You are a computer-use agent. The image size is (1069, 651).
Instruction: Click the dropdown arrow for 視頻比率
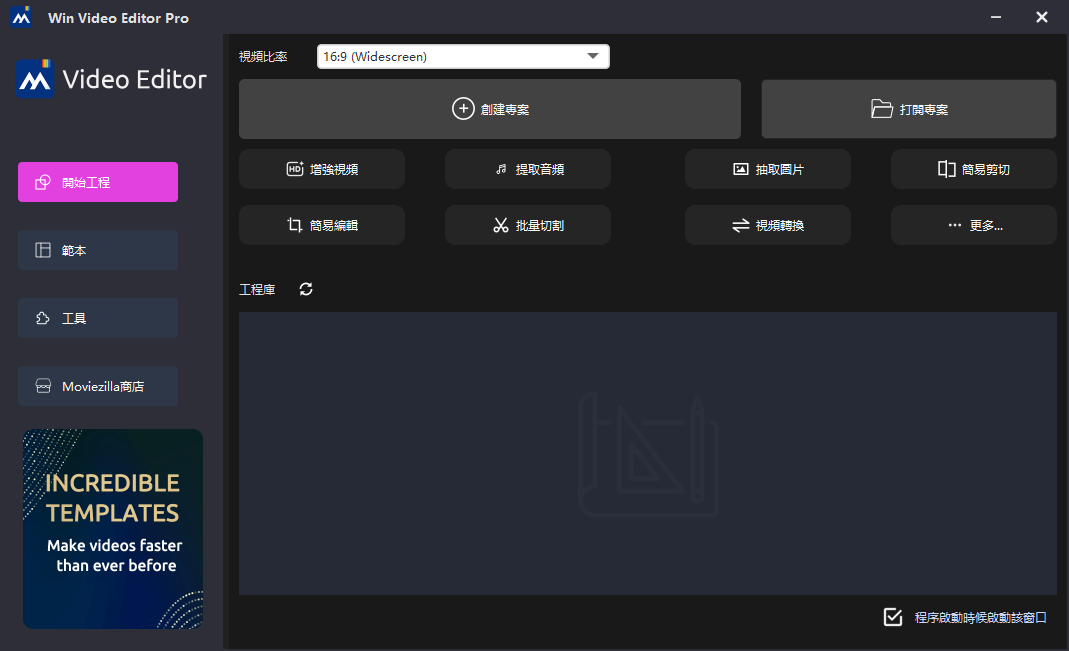pyautogui.click(x=593, y=57)
